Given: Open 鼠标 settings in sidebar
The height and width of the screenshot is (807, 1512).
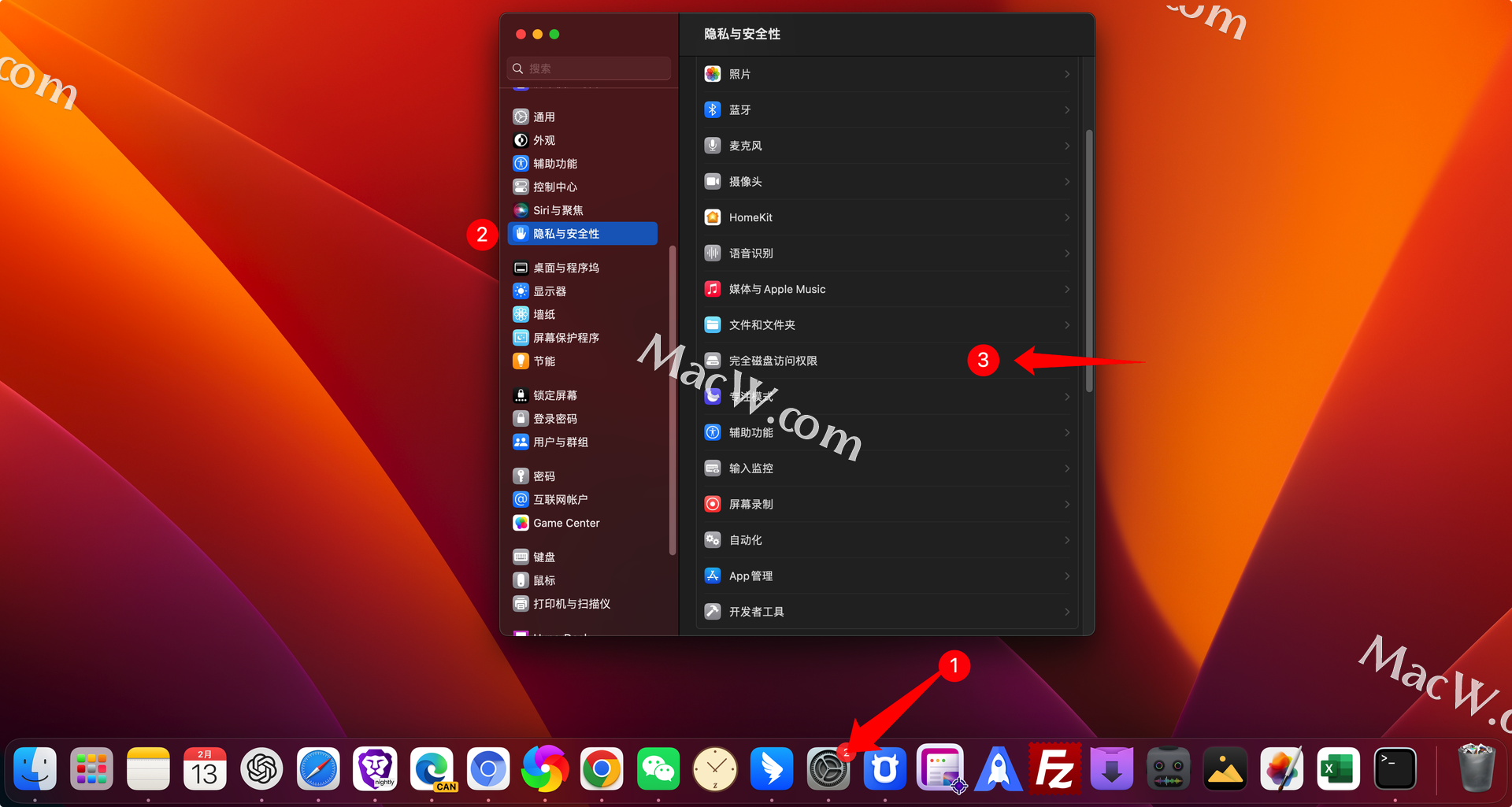Looking at the screenshot, I should [x=583, y=580].
